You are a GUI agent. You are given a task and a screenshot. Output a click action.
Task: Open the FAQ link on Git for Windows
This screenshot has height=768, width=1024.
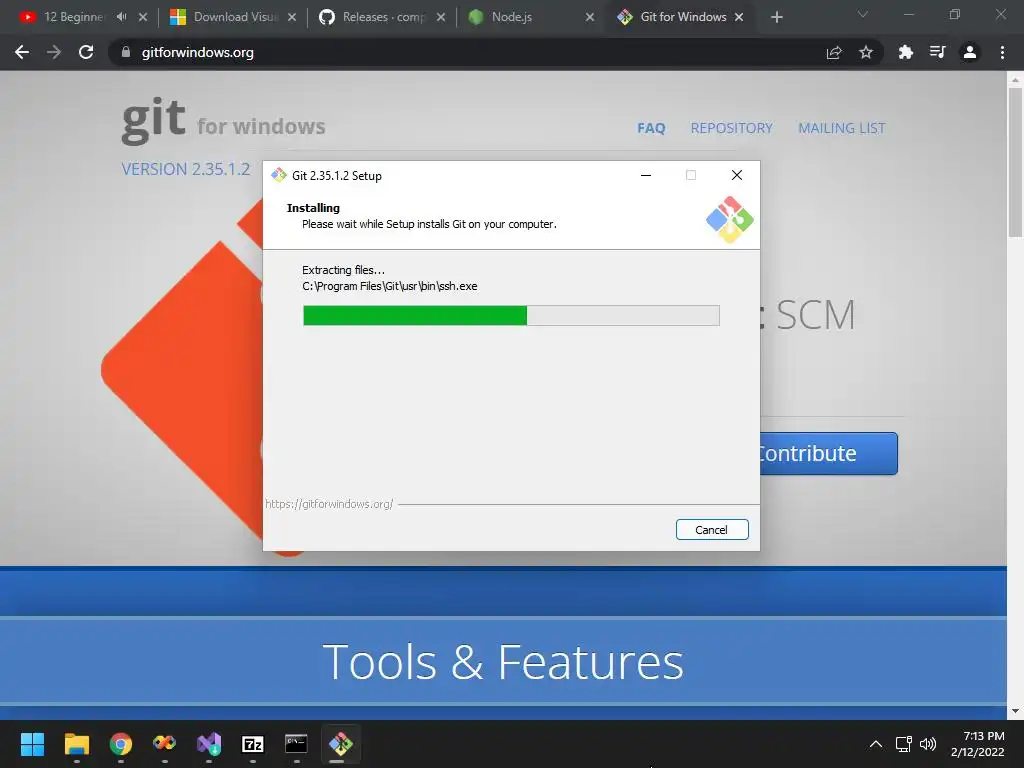click(651, 128)
